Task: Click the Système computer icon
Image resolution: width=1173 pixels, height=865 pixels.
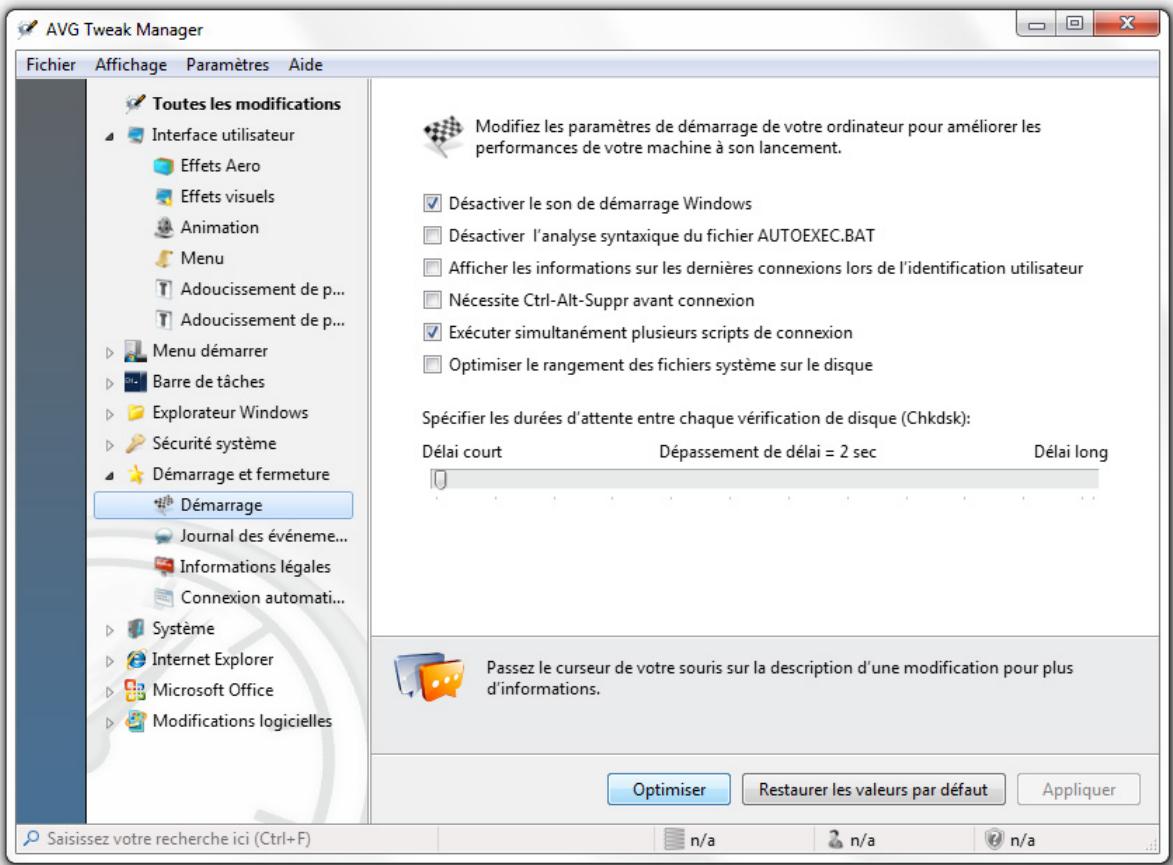Action: coord(135,629)
